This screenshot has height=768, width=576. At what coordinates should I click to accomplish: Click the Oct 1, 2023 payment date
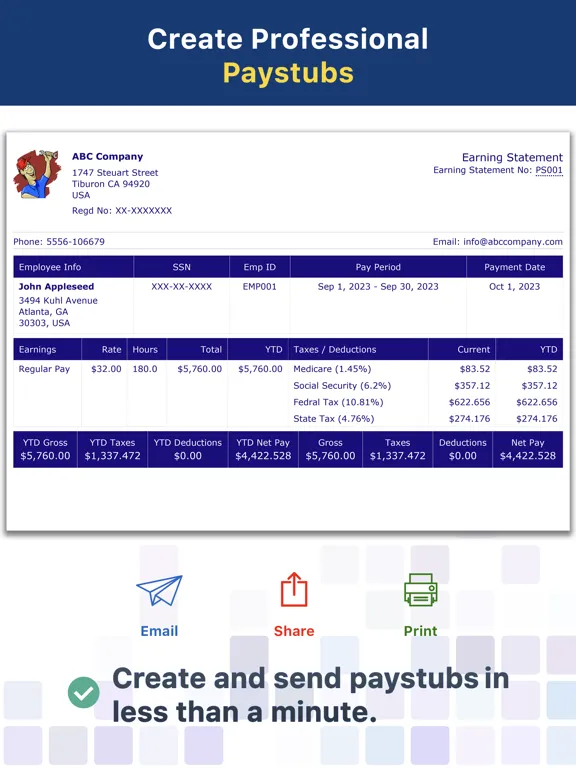514,287
